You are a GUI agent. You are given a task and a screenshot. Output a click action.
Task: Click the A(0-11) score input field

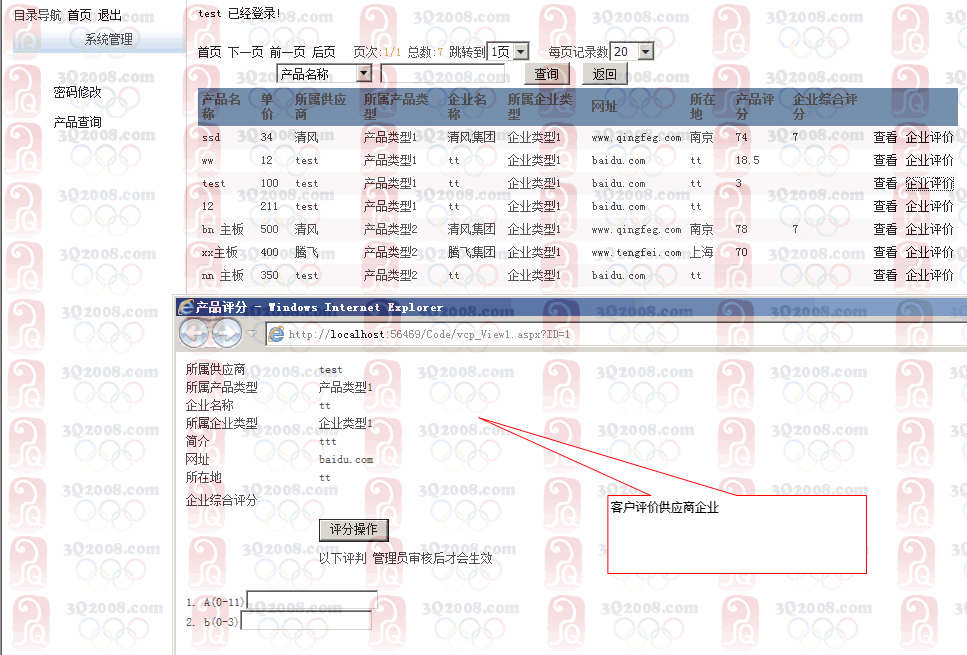click(312, 601)
